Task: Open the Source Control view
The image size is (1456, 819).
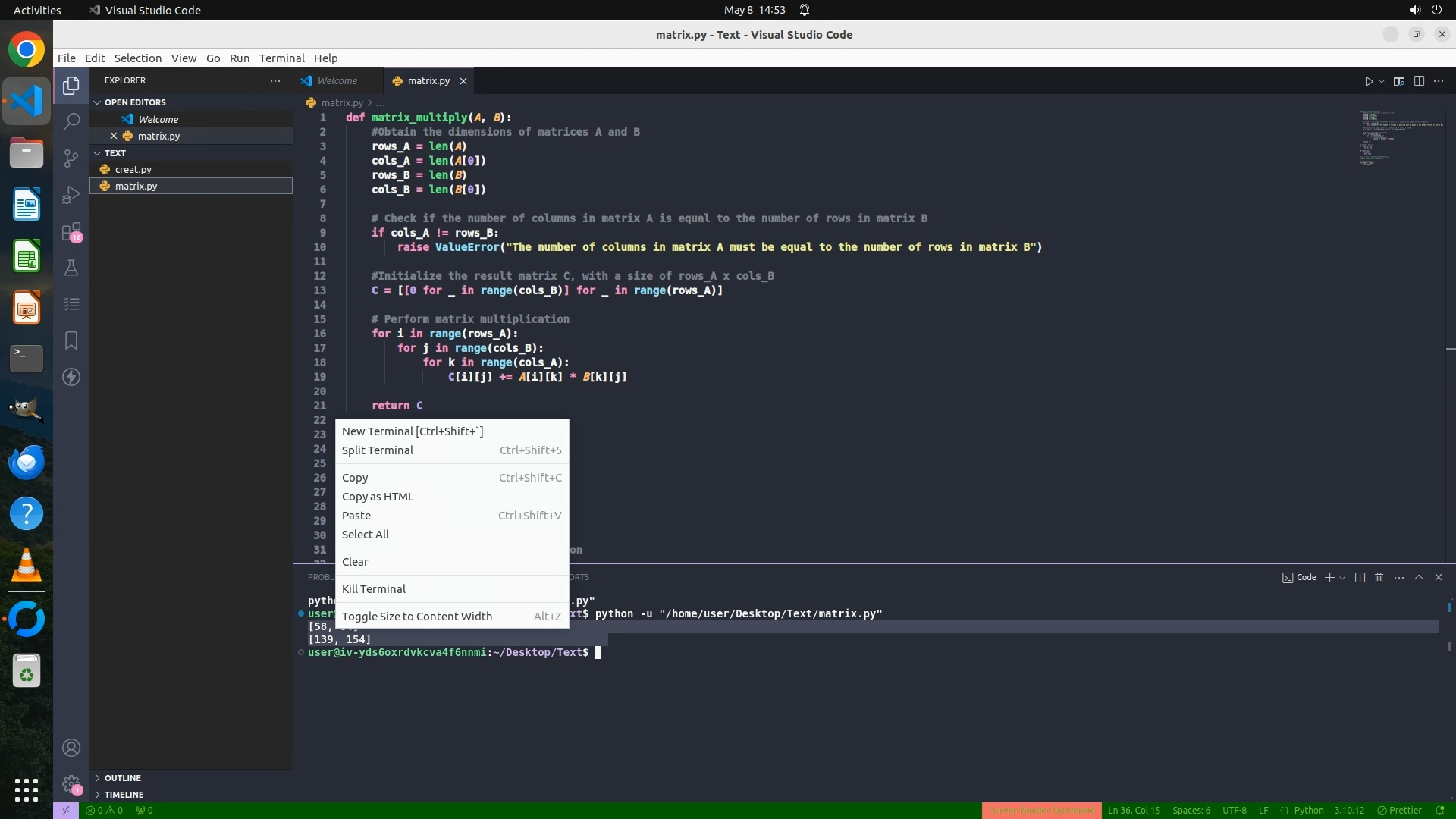Action: [71, 158]
